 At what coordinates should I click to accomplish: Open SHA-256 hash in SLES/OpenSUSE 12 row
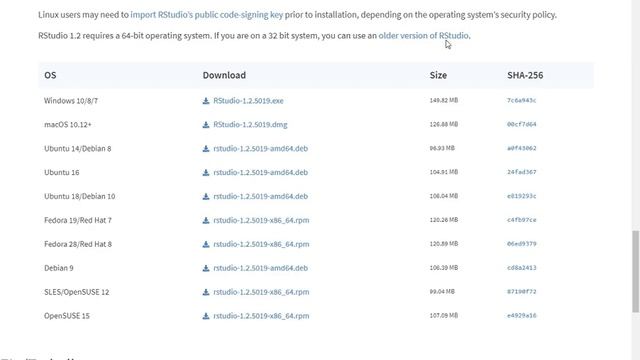pyautogui.click(x=522, y=292)
